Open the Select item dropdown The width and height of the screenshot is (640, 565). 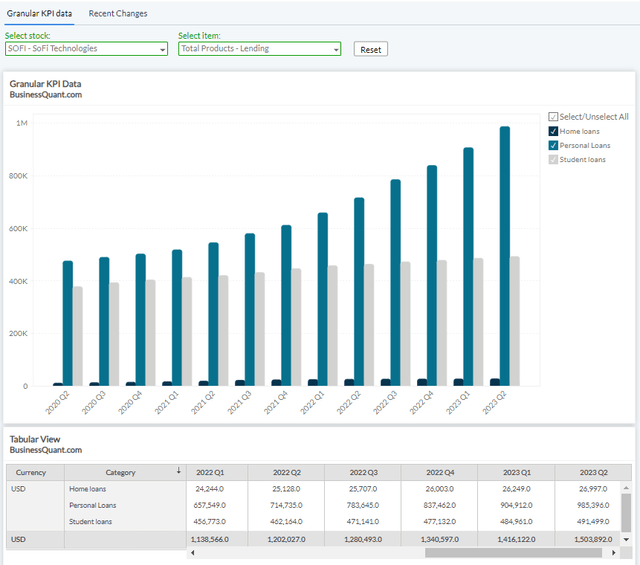pyautogui.click(x=259, y=49)
